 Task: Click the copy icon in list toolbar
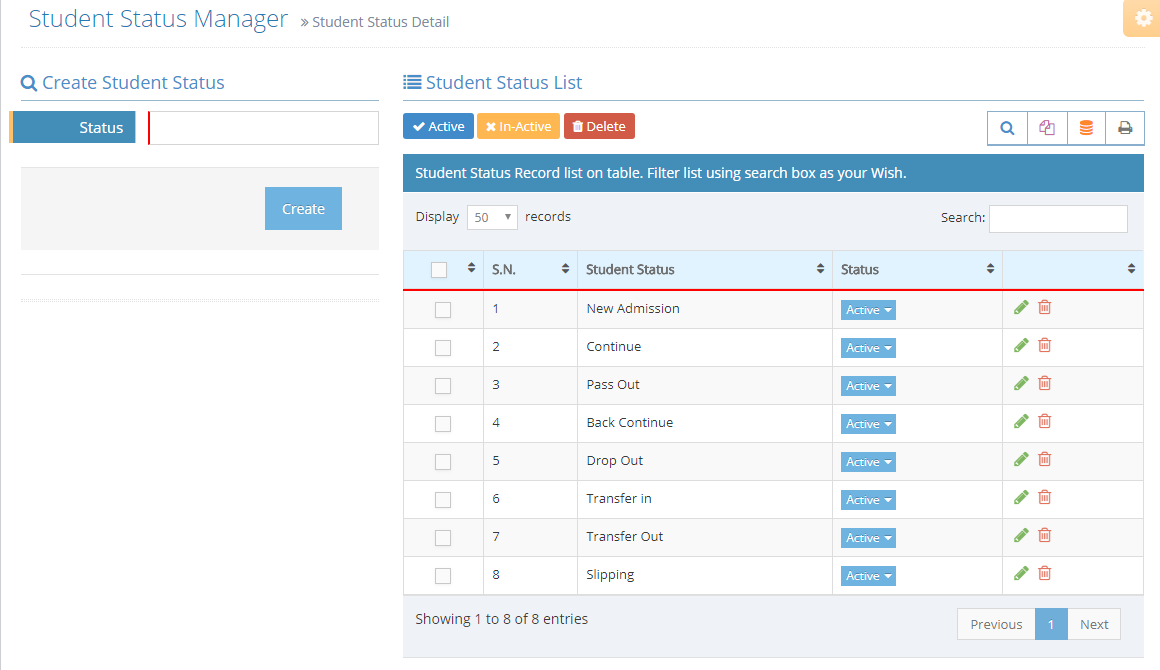(x=1047, y=128)
